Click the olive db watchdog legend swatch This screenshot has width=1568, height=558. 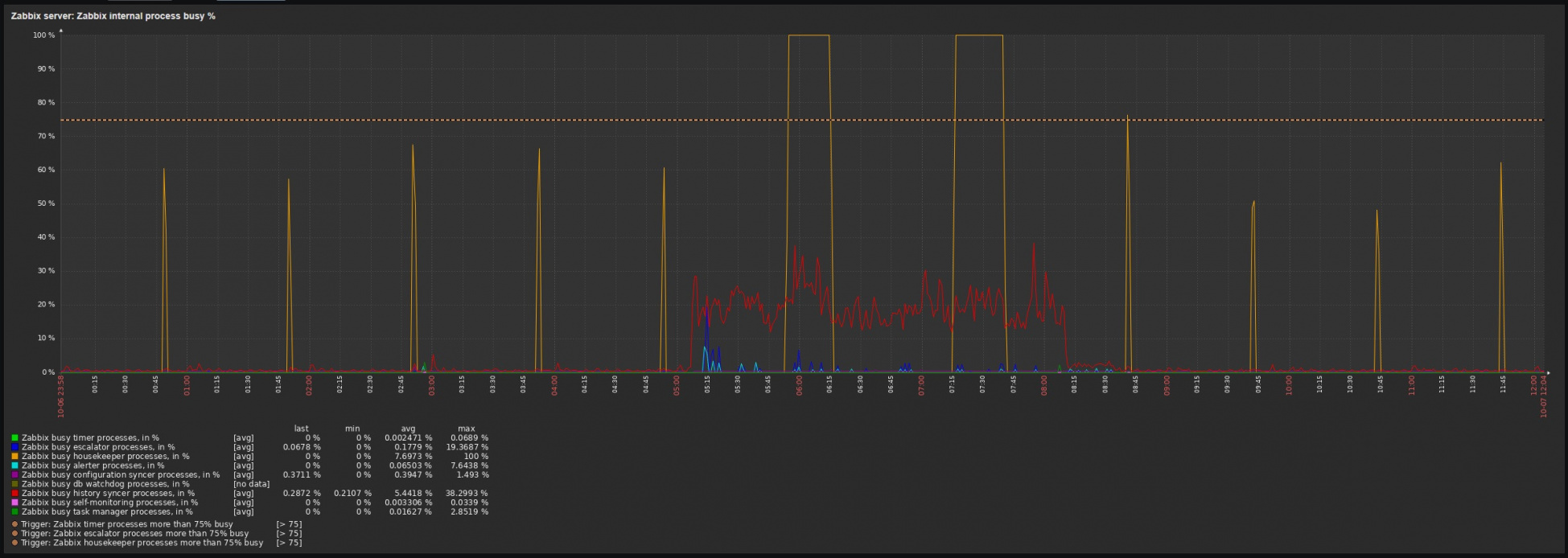[14, 484]
